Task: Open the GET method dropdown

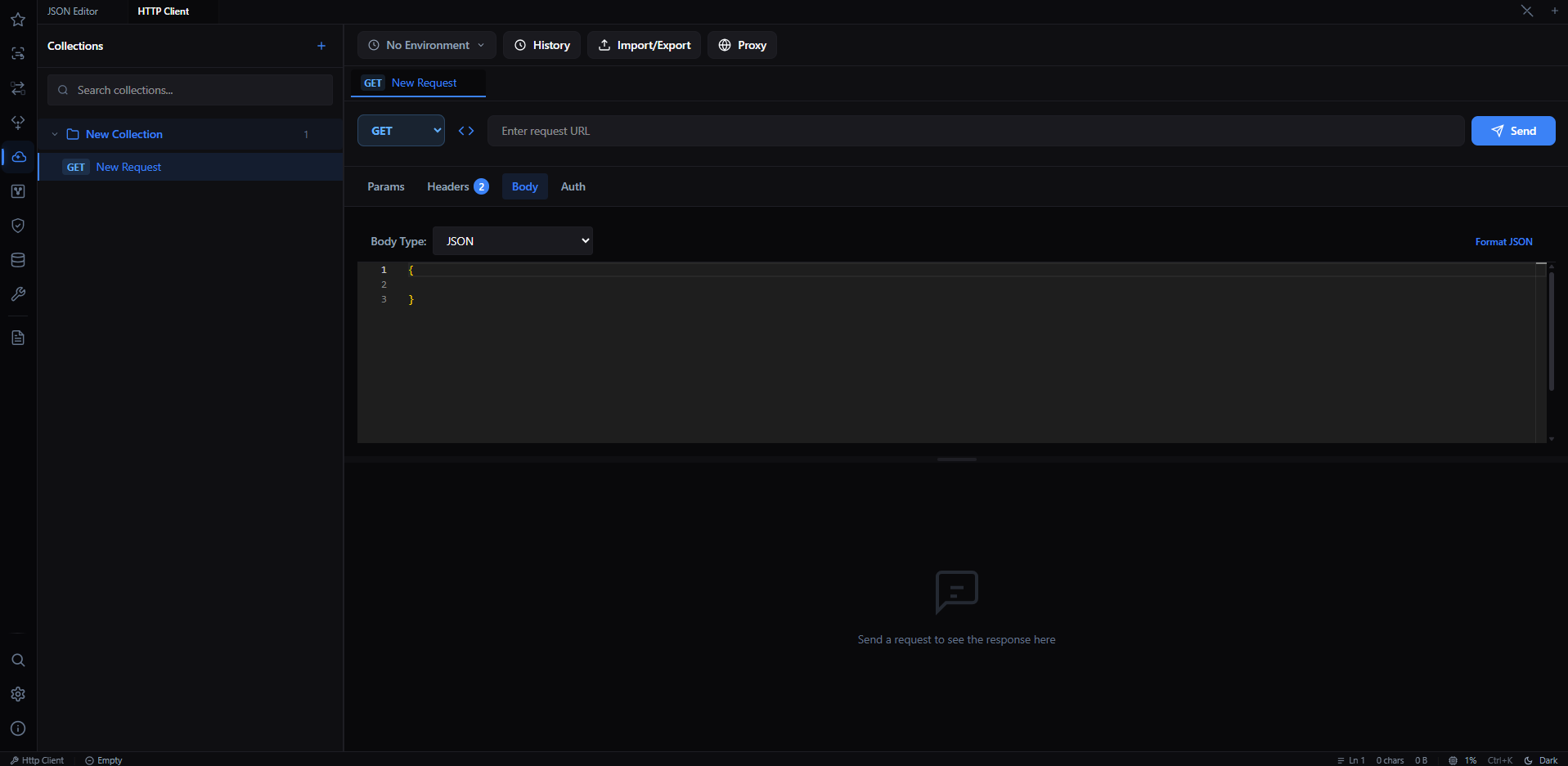Action: 401,130
